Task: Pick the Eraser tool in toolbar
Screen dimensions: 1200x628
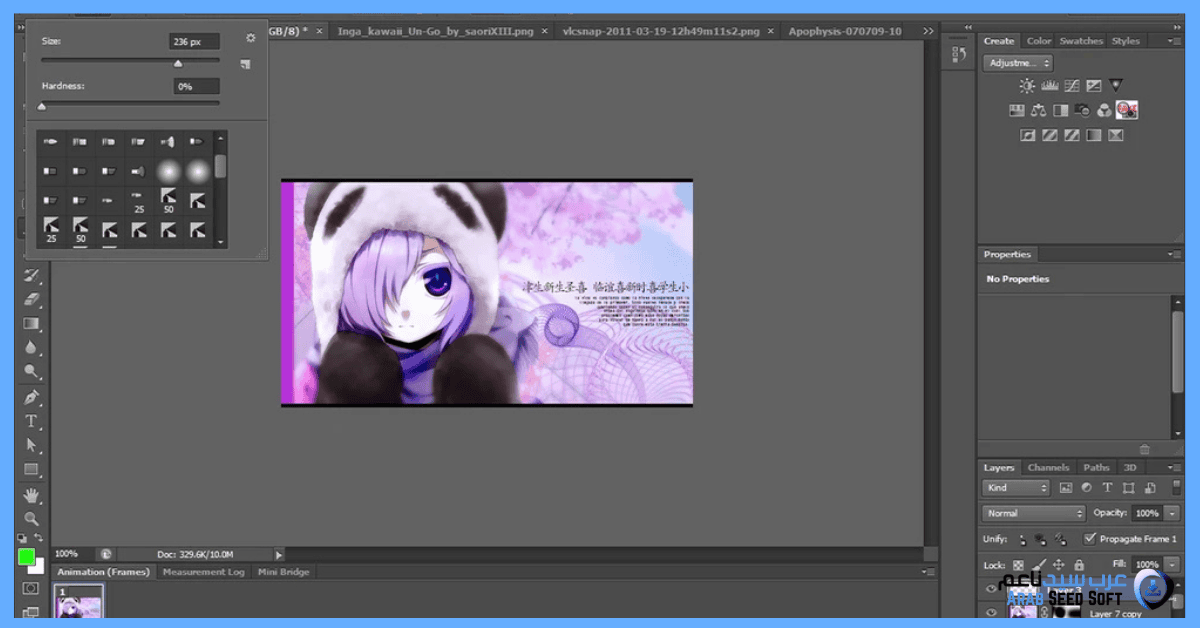Action: click(31, 299)
